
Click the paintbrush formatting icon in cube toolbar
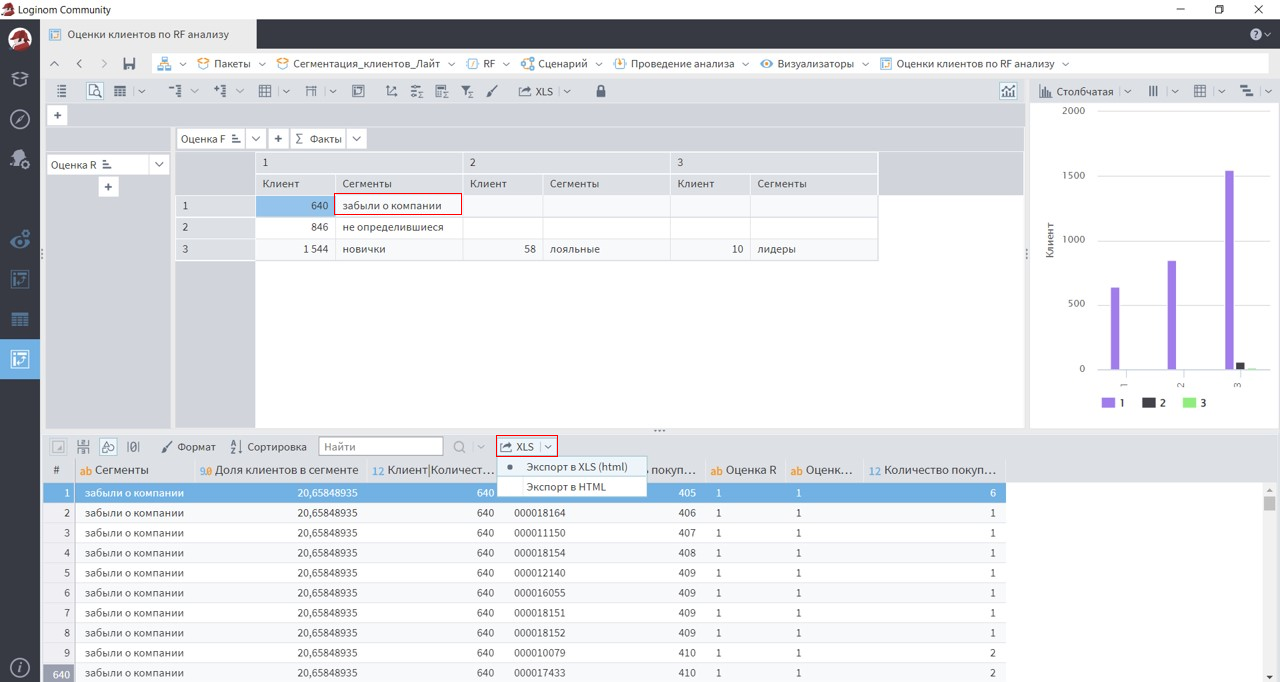click(x=492, y=91)
